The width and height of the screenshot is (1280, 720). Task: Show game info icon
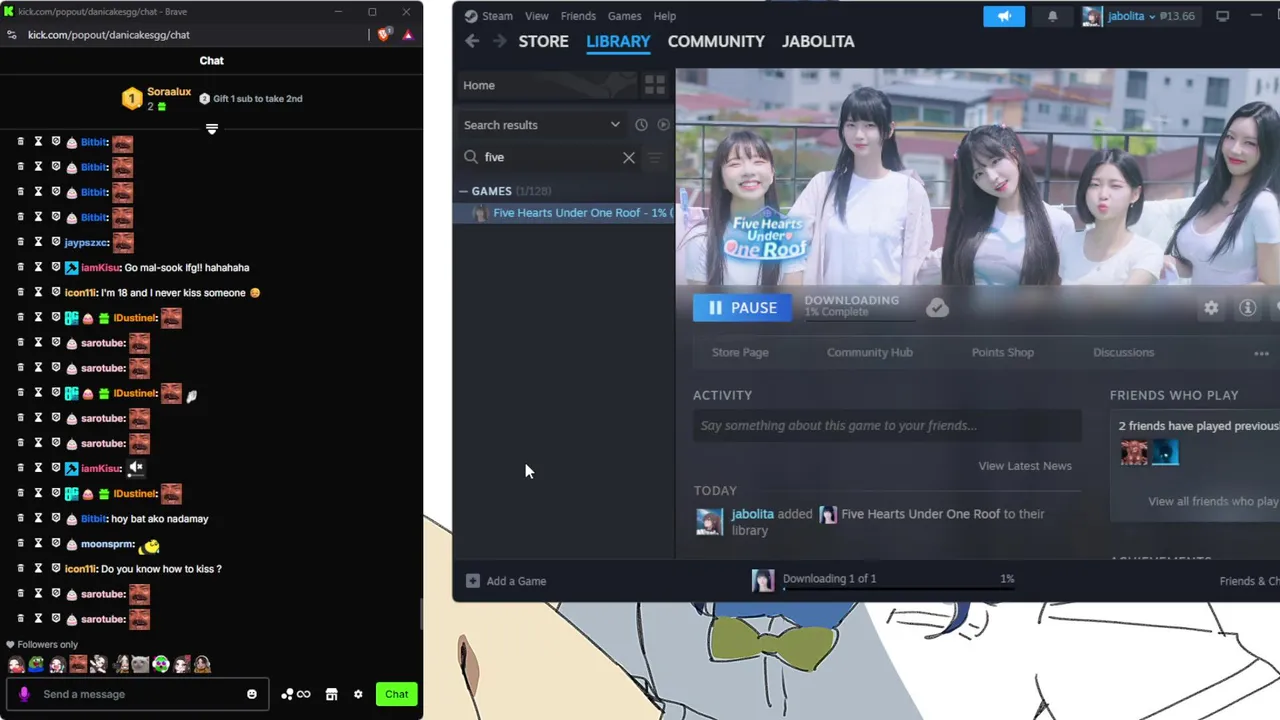(1247, 308)
